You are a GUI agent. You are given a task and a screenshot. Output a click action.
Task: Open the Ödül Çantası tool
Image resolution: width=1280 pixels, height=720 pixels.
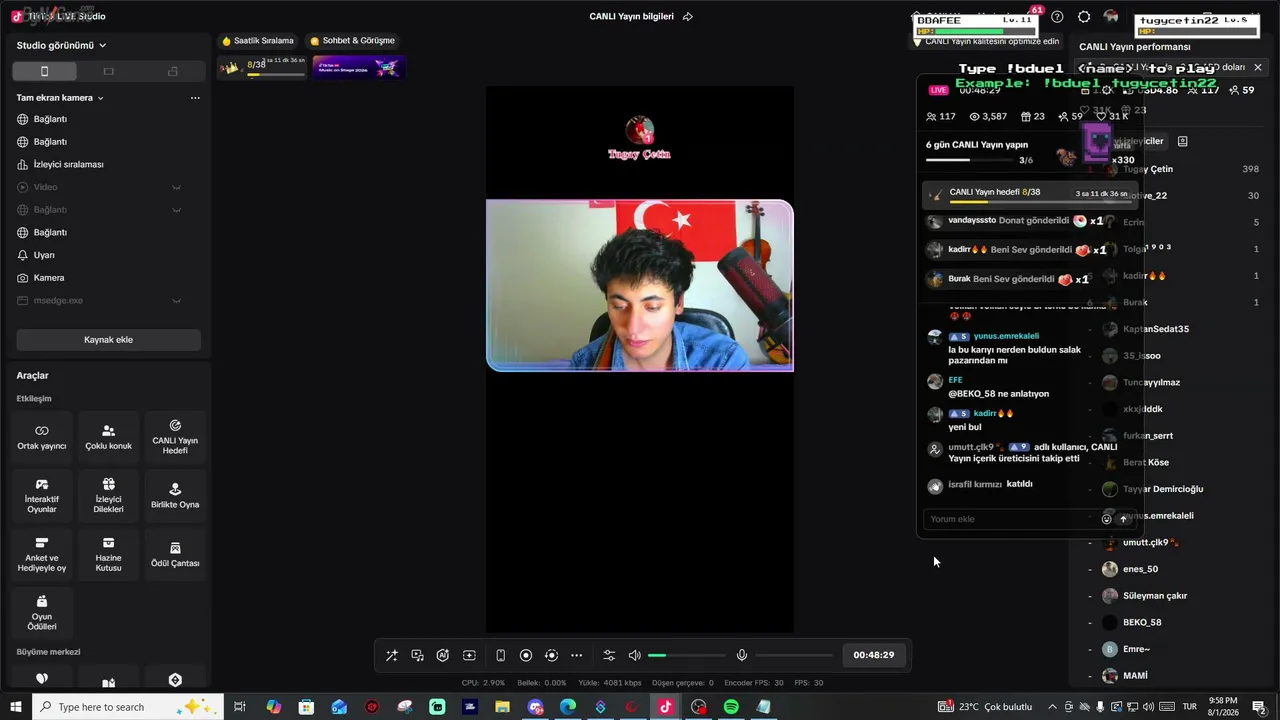175,555
